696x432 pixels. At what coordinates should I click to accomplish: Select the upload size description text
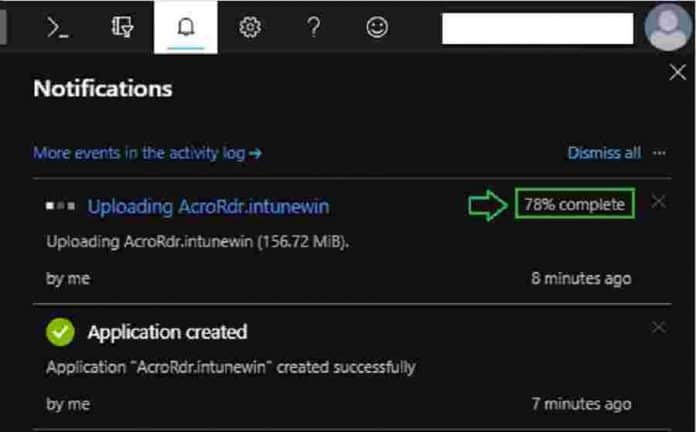(x=198, y=242)
